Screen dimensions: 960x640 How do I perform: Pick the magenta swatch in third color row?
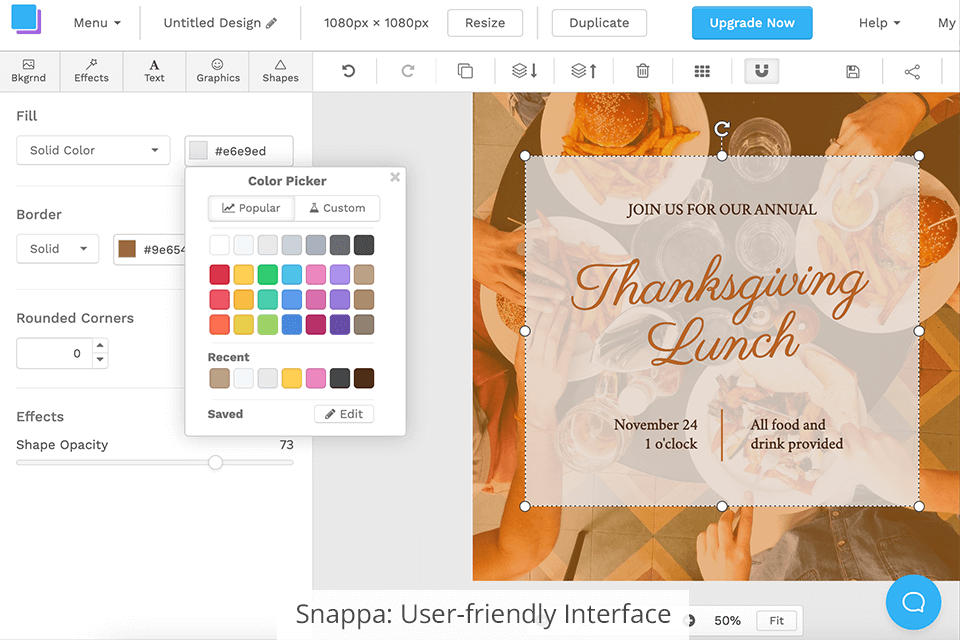[316, 325]
